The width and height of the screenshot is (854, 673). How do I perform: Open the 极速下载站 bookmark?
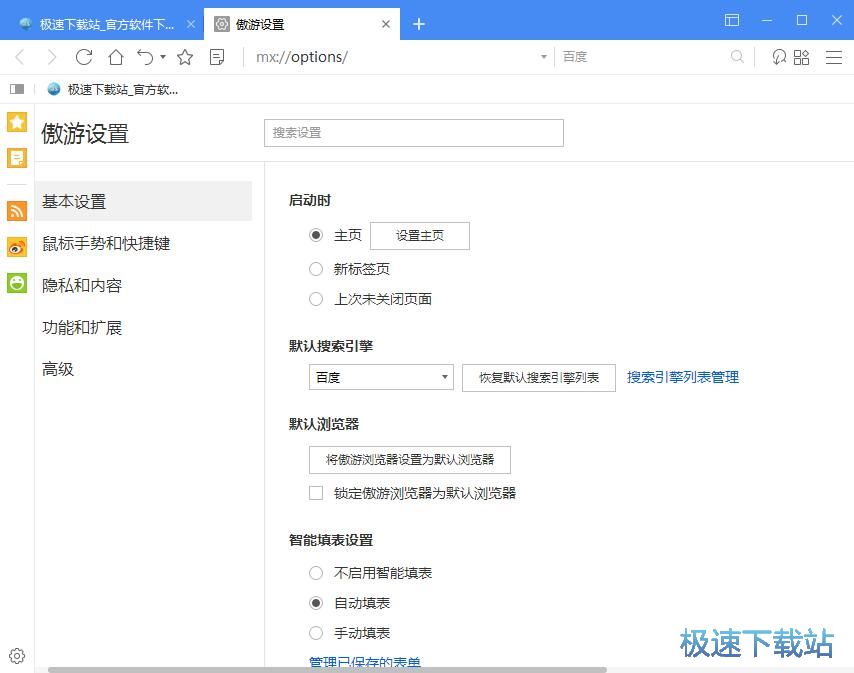pyautogui.click(x=113, y=89)
